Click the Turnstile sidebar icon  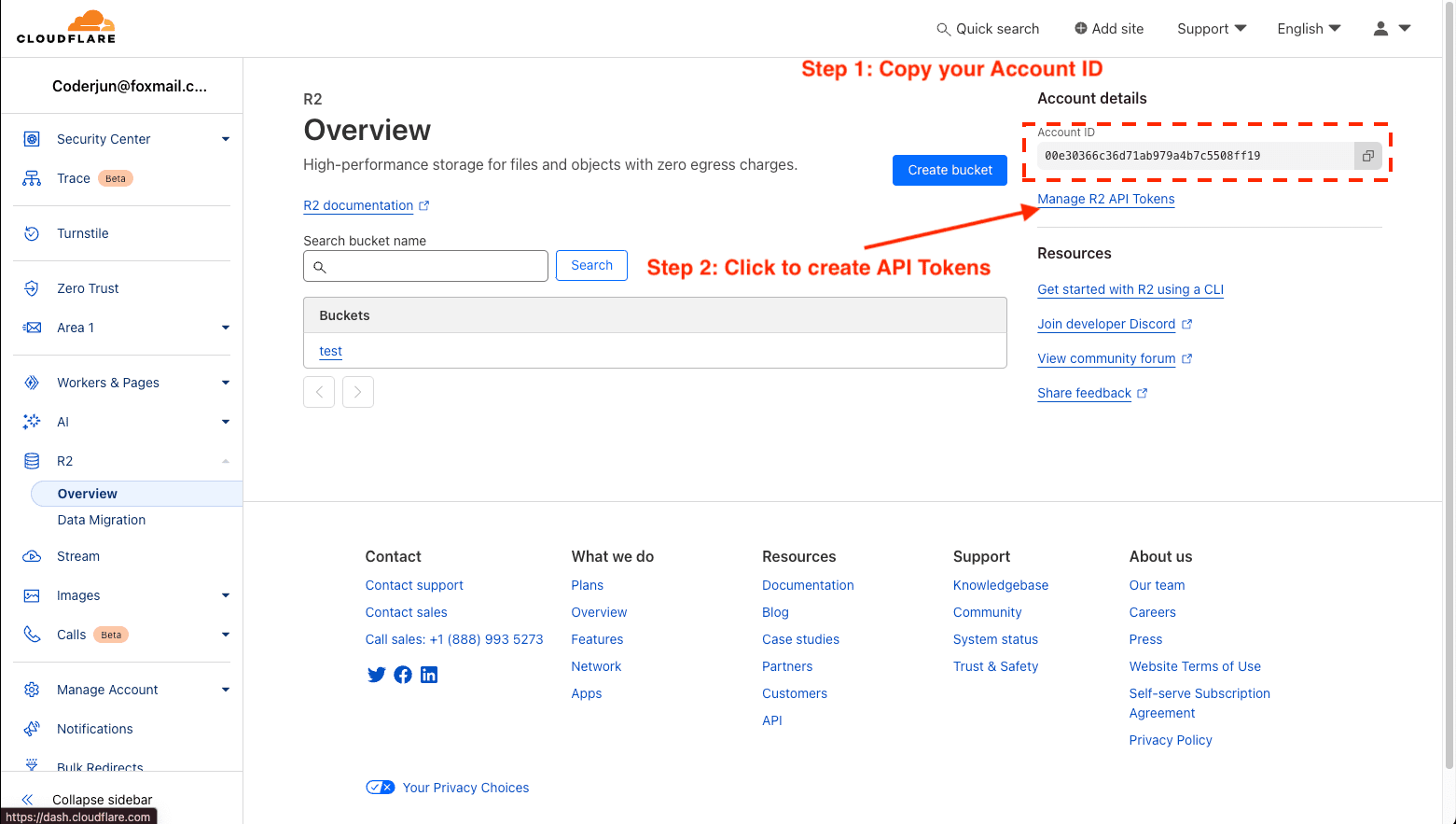tap(32, 233)
